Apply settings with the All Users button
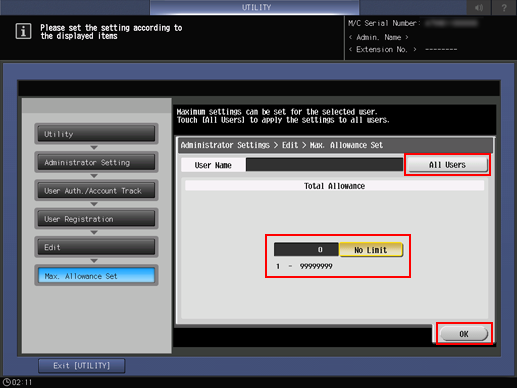The width and height of the screenshot is (517, 388). tap(447, 165)
